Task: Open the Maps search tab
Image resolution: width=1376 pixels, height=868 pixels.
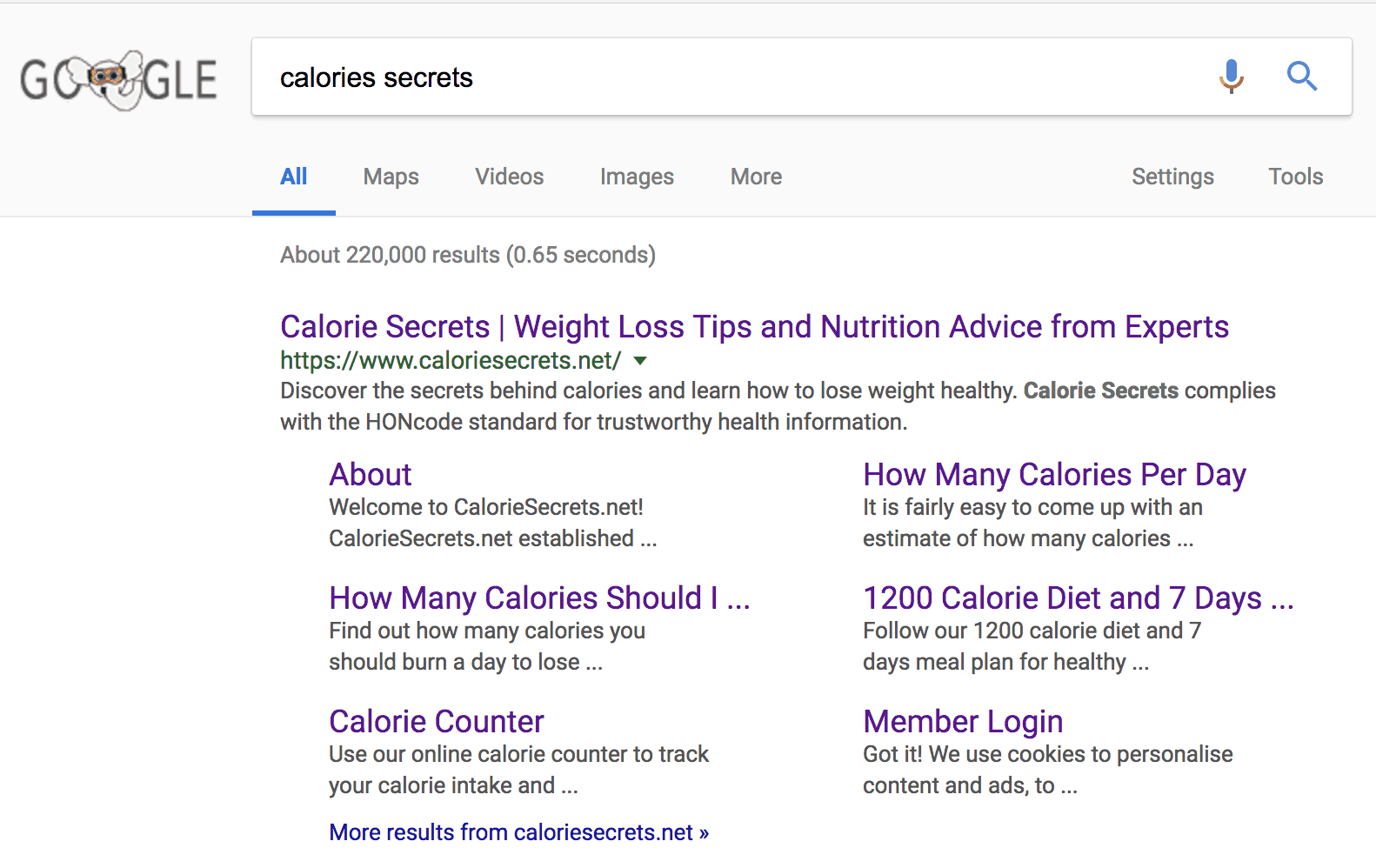Action: coord(391,177)
